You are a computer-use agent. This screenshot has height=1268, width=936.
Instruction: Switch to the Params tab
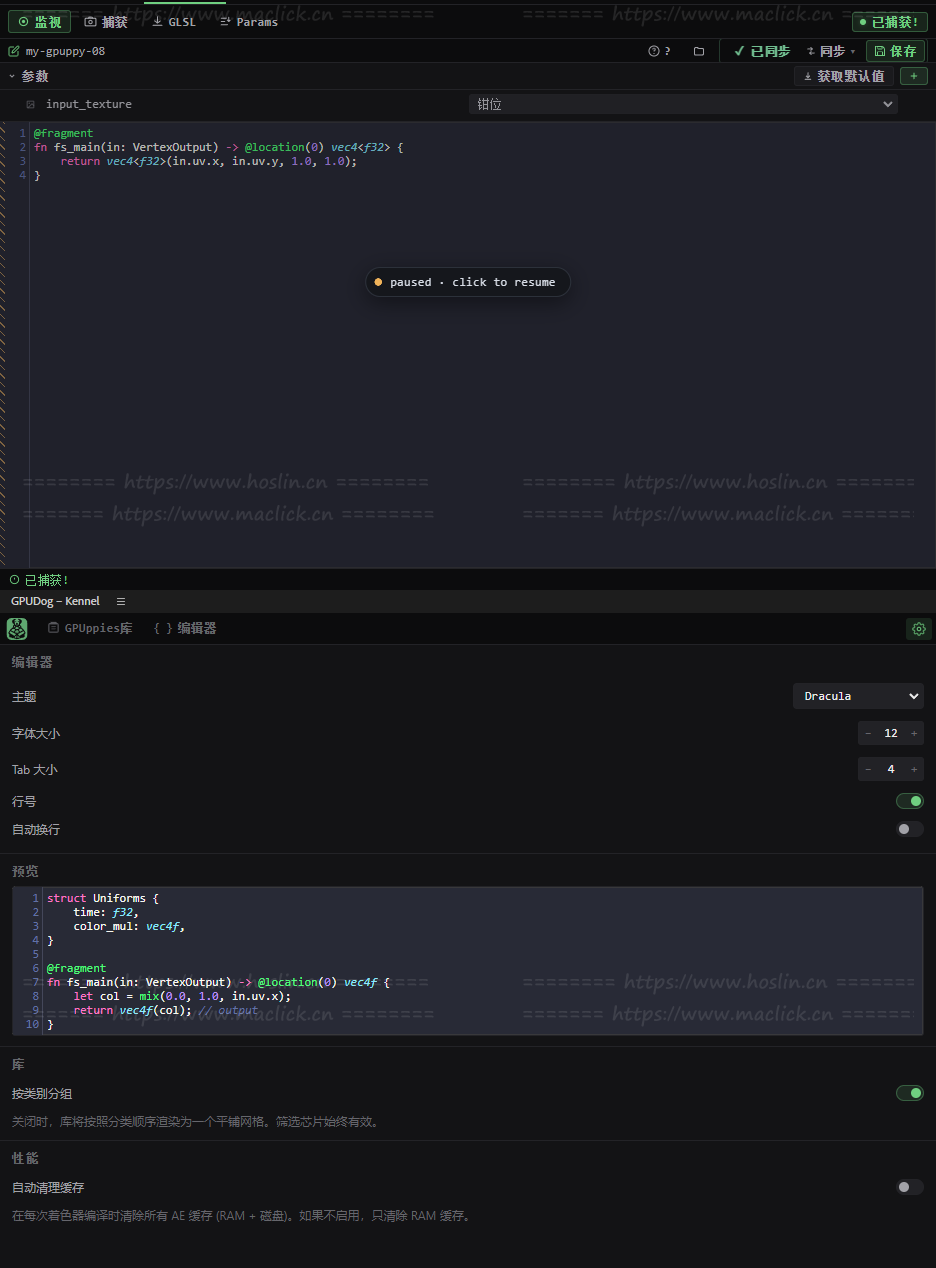[249, 21]
